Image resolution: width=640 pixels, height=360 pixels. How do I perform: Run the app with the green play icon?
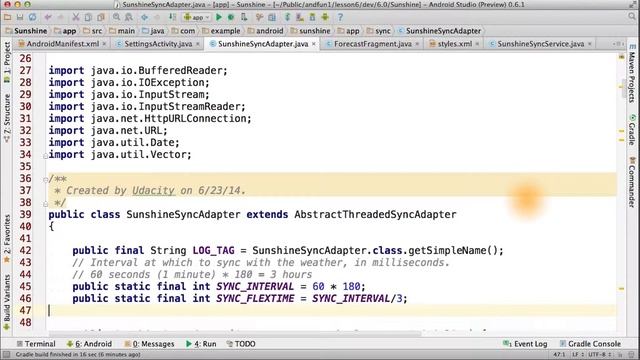click(219, 17)
